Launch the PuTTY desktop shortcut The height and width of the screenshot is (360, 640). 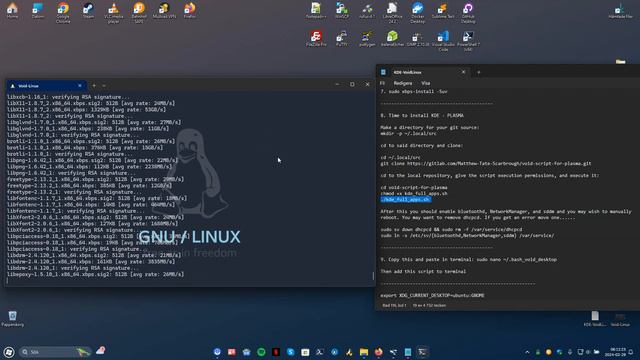tap(342, 38)
